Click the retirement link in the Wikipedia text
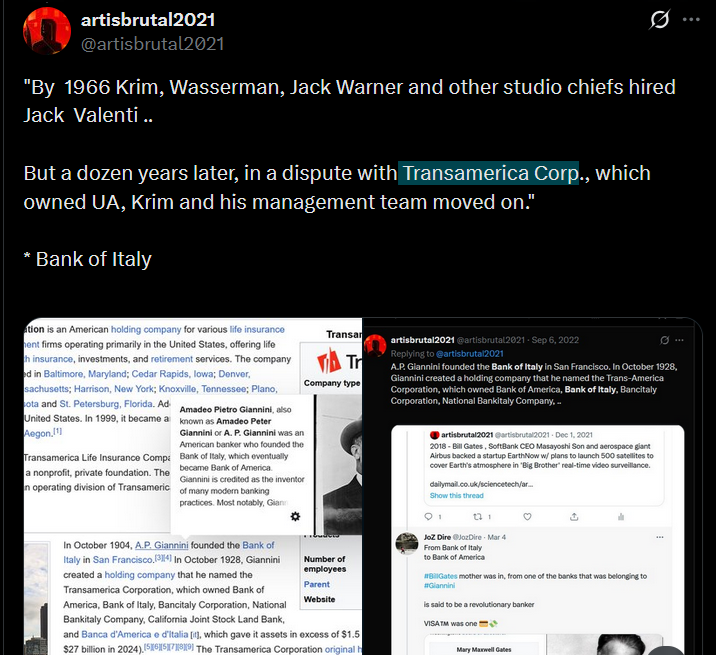This screenshot has height=655, width=716. click(x=172, y=359)
